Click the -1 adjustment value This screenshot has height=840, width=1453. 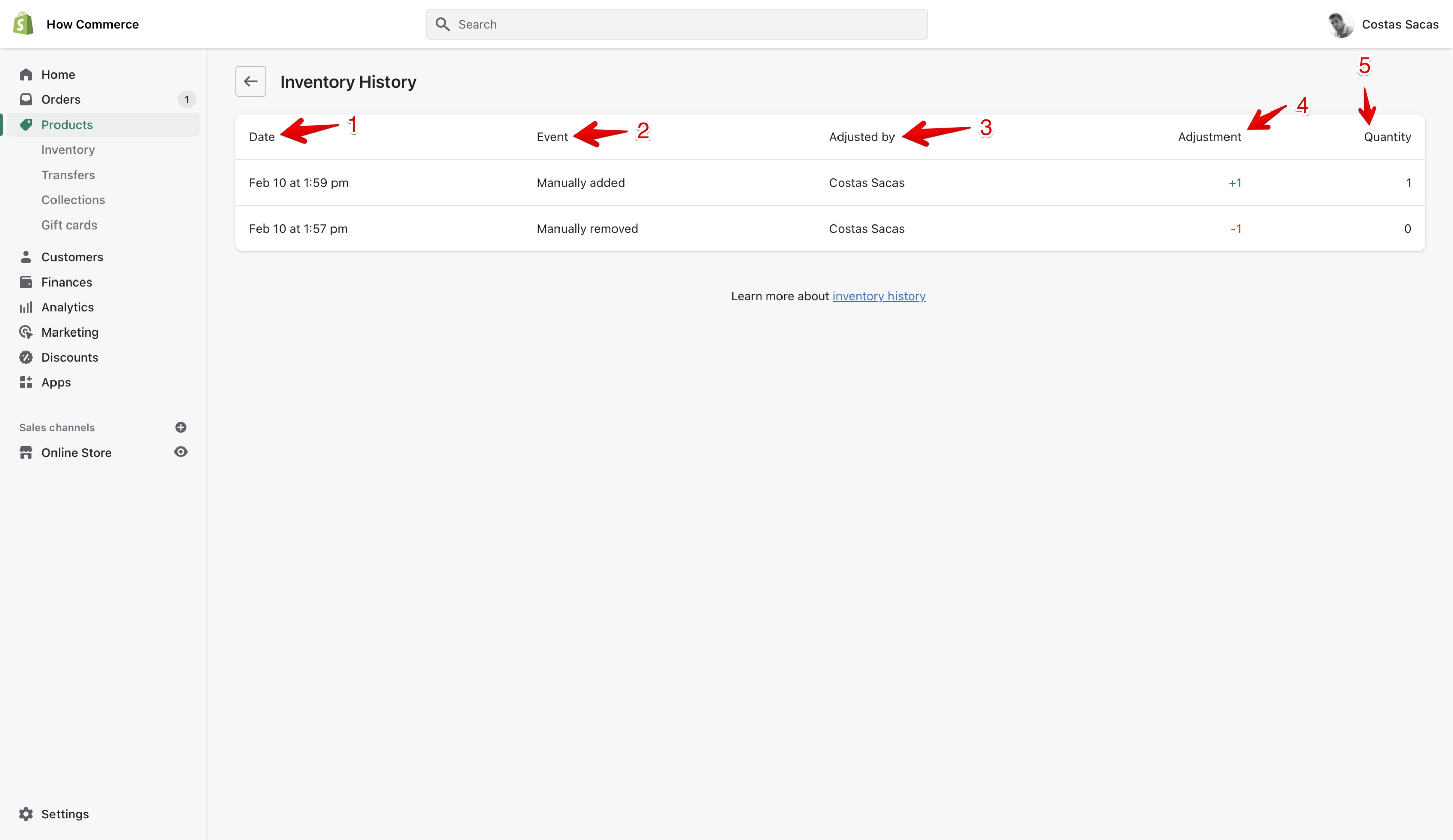tap(1235, 229)
